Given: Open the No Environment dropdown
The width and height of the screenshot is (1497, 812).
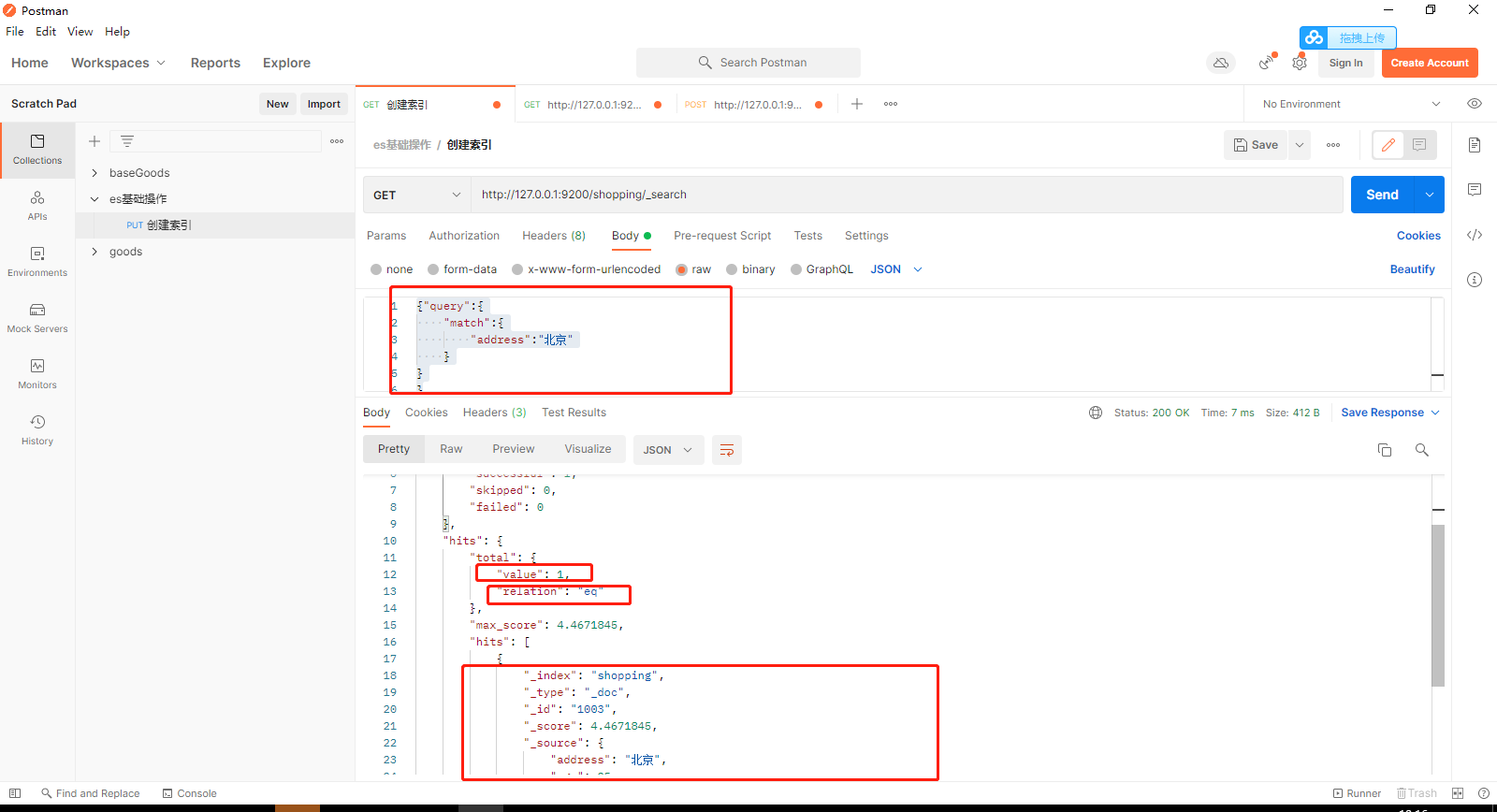Looking at the screenshot, I should (1351, 104).
